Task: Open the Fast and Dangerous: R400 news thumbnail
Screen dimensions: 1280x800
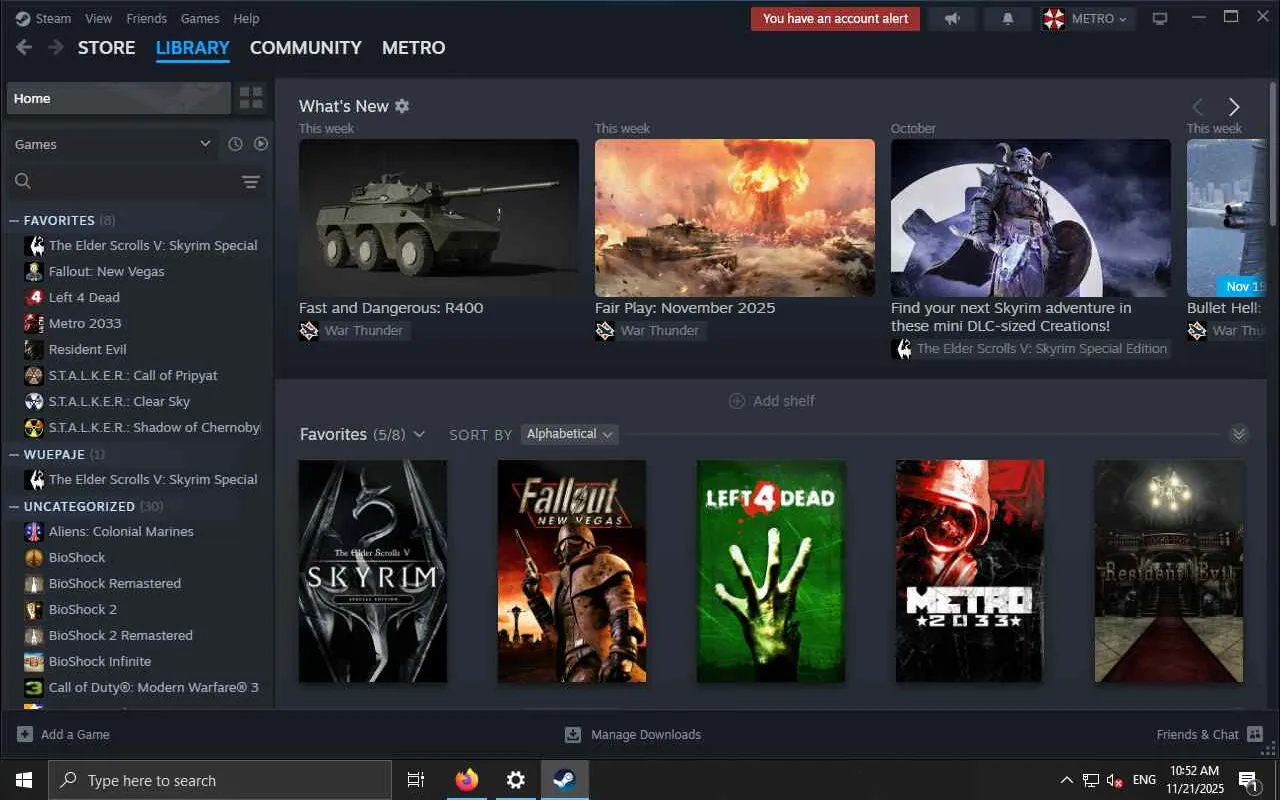Action: point(439,218)
